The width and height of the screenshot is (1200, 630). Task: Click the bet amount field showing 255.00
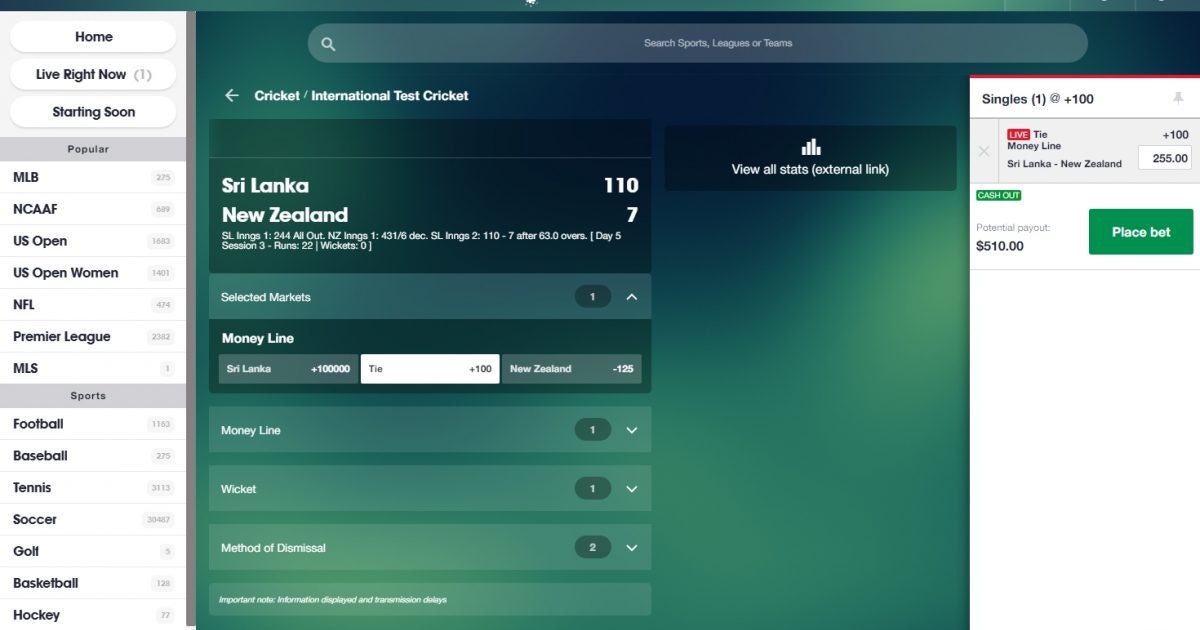(x=1165, y=158)
